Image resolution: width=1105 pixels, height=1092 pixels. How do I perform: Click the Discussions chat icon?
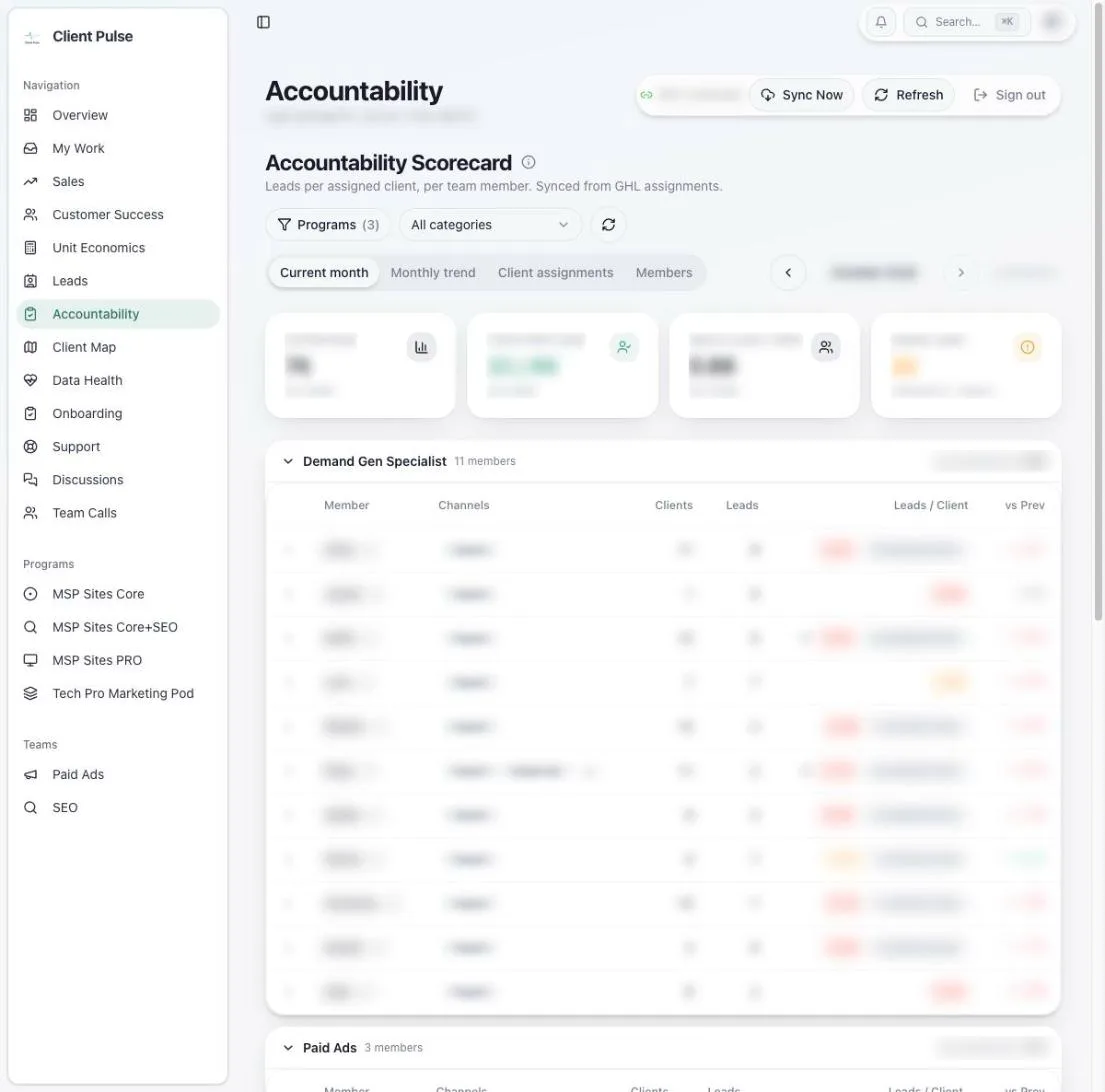click(30, 480)
